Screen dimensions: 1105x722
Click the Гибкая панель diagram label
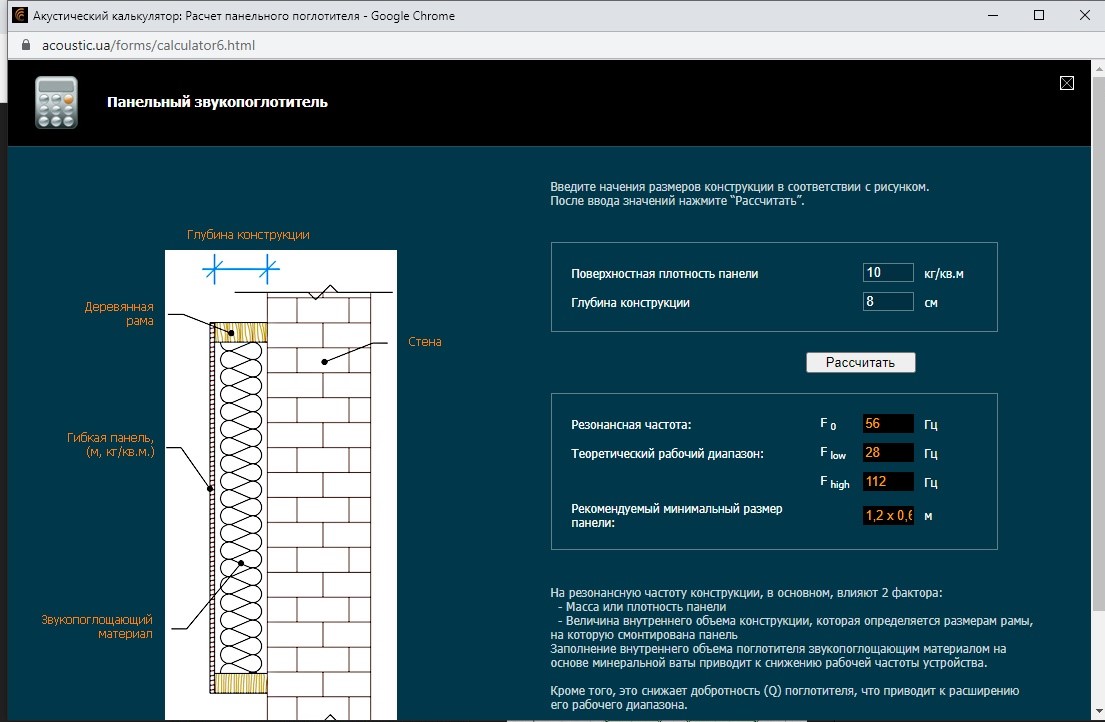111,444
